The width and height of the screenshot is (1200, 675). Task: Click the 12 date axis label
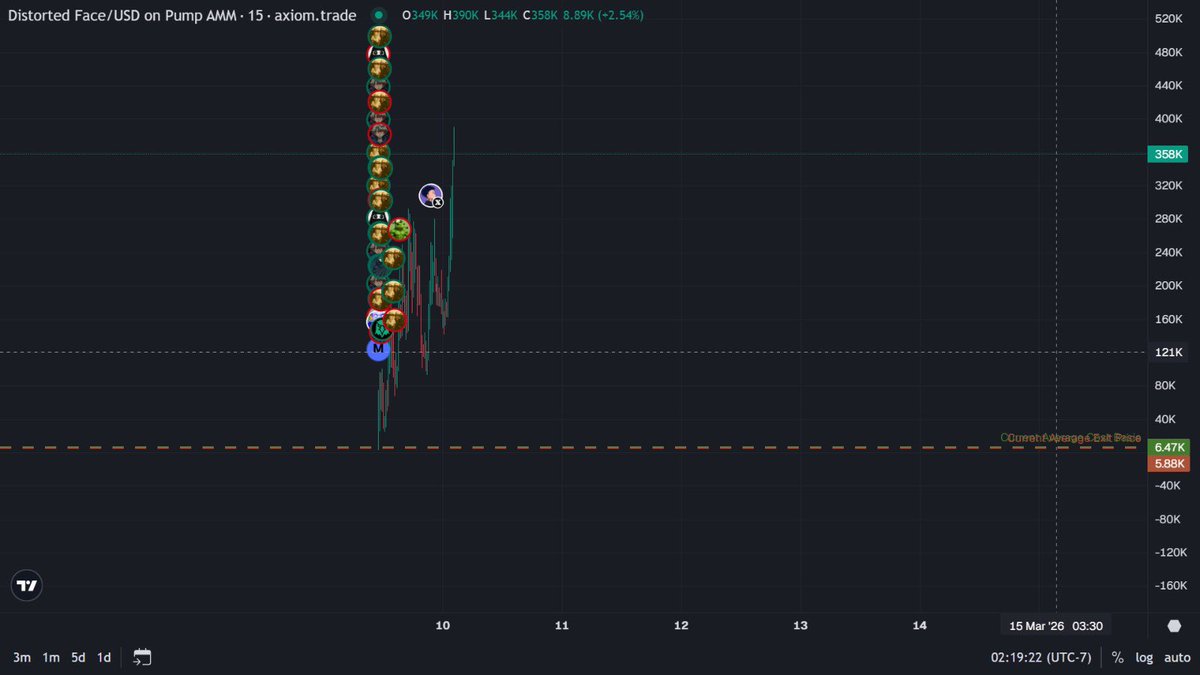681,625
